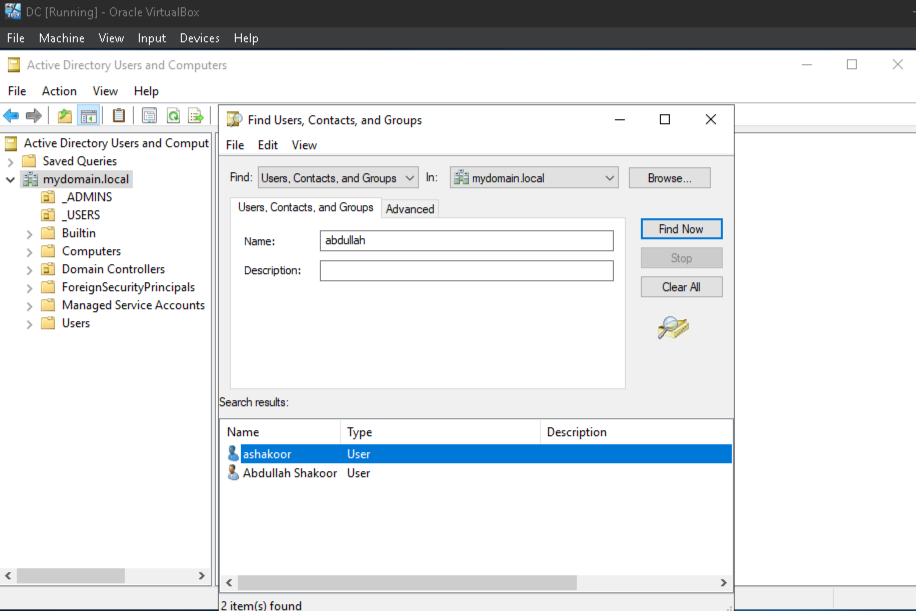
Task: Click the Saved Queries folder icon
Action: [29, 161]
